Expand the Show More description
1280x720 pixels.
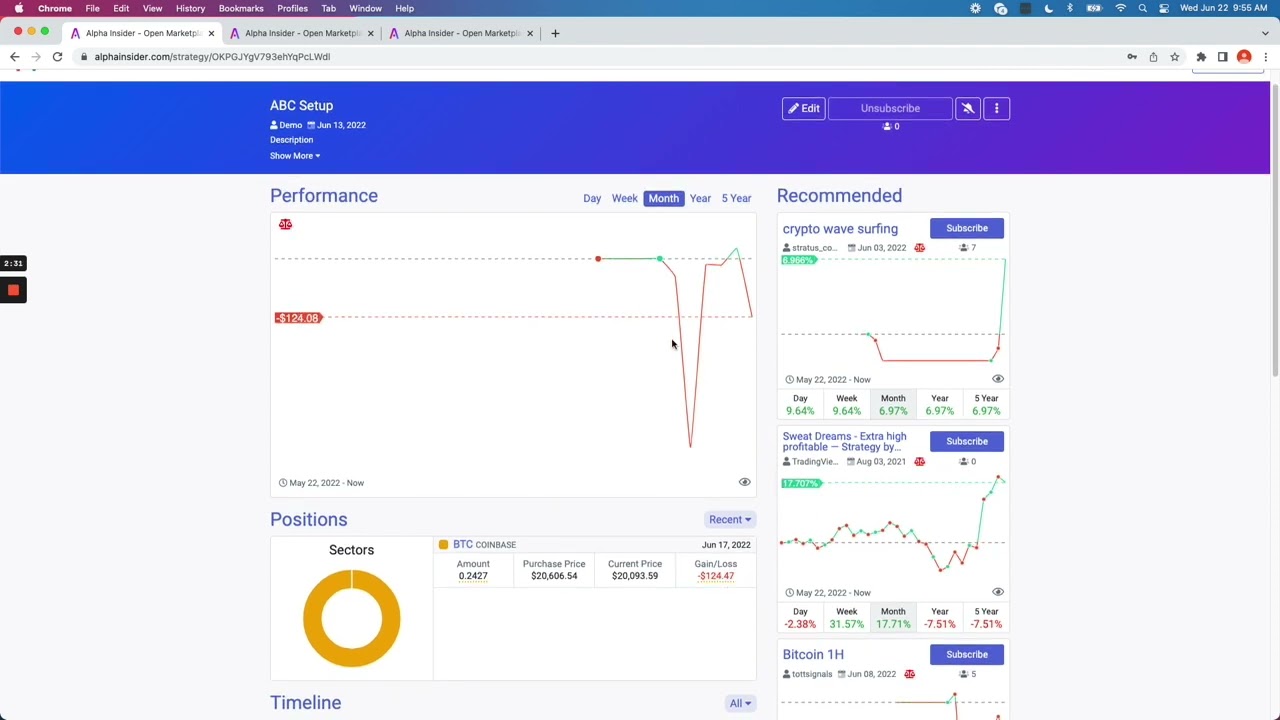click(x=295, y=156)
